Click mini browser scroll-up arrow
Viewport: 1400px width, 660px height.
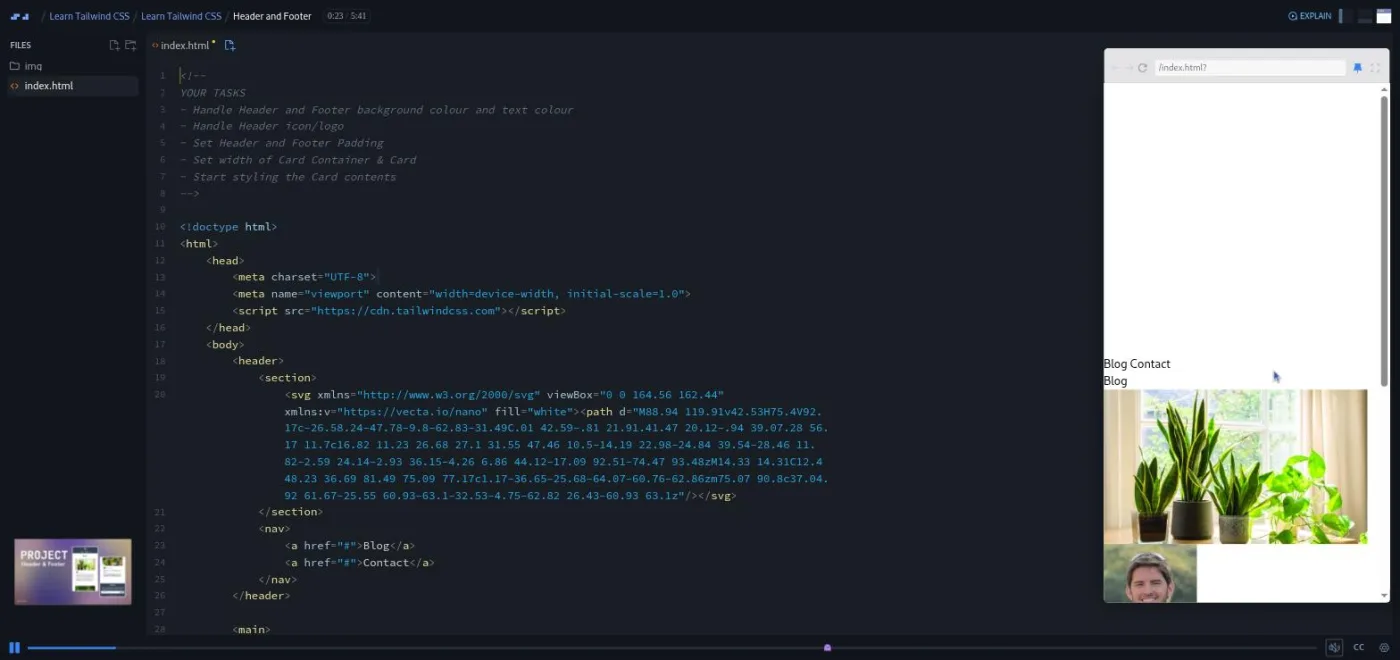tap(1384, 90)
